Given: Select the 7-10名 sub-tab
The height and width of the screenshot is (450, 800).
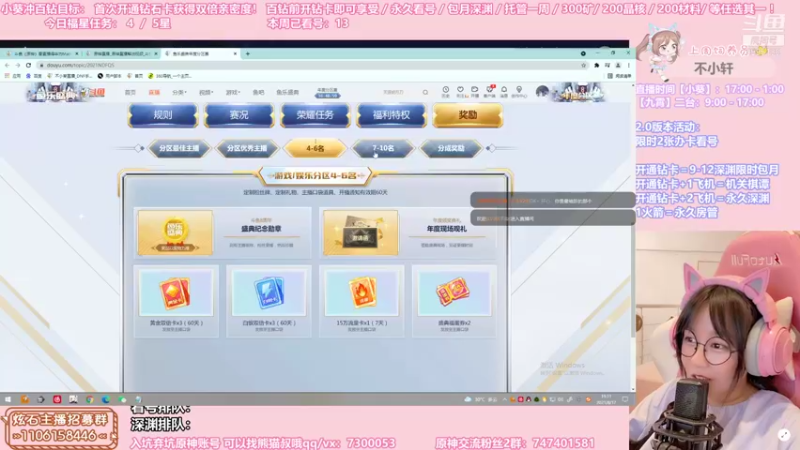Looking at the screenshot, I should pos(383,148).
